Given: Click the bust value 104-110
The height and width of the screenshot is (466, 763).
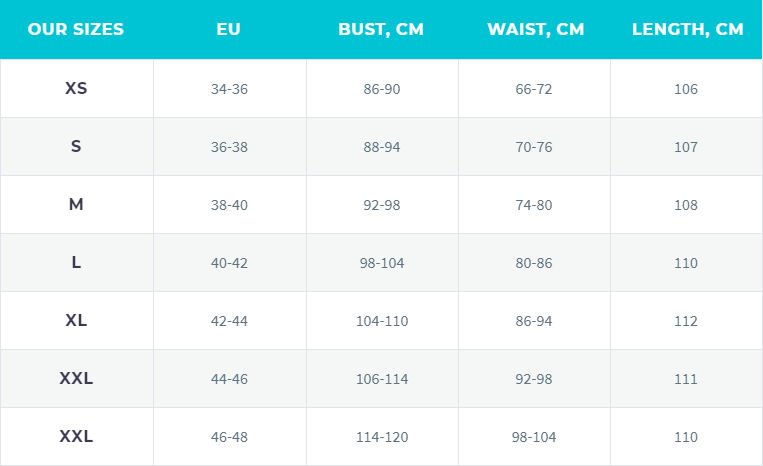Looking at the screenshot, I should pyautogui.click(x=382, y=321).
